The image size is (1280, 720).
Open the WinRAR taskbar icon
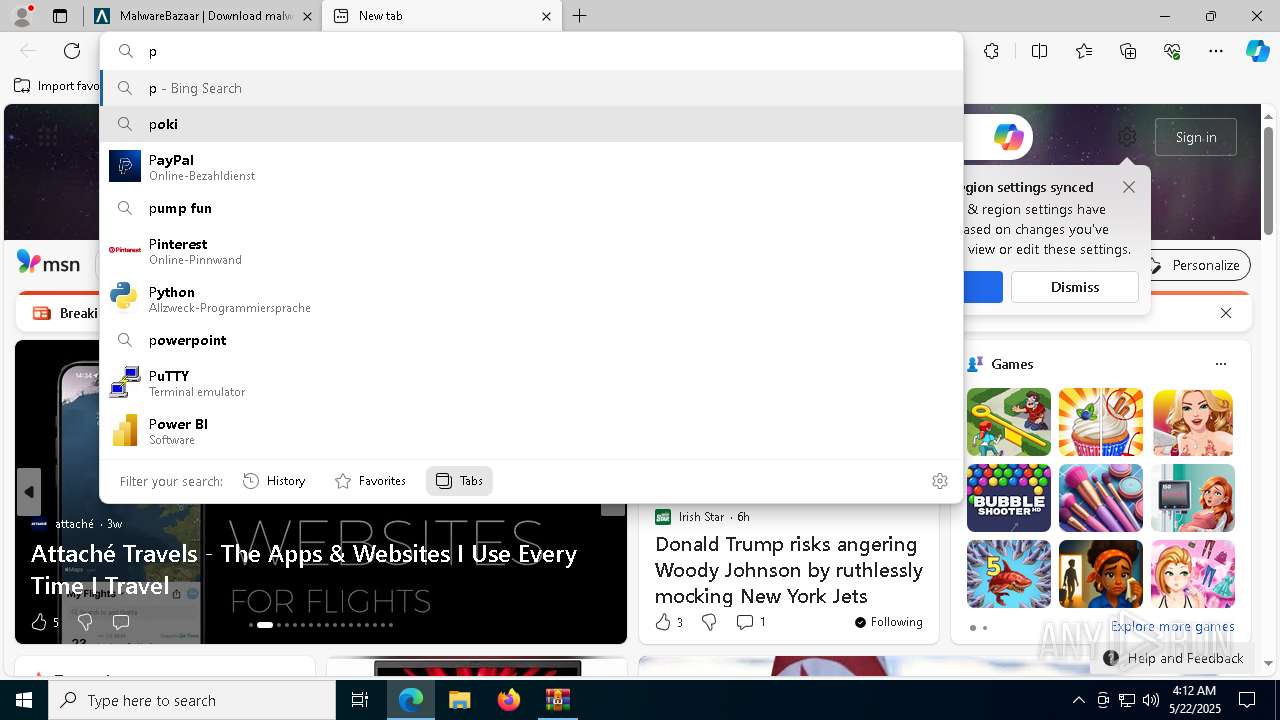point(557,700)
